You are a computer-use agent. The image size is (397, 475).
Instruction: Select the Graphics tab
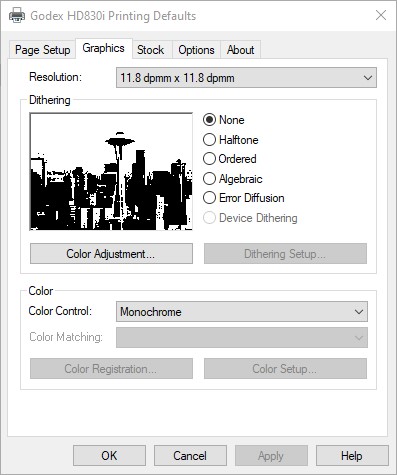pos(104,48)
